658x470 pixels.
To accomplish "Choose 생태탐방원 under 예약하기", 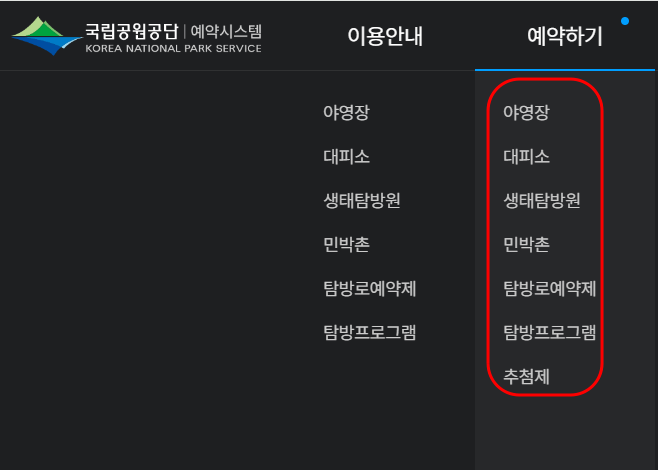I will pyautogui.click(x=542, y=201).
